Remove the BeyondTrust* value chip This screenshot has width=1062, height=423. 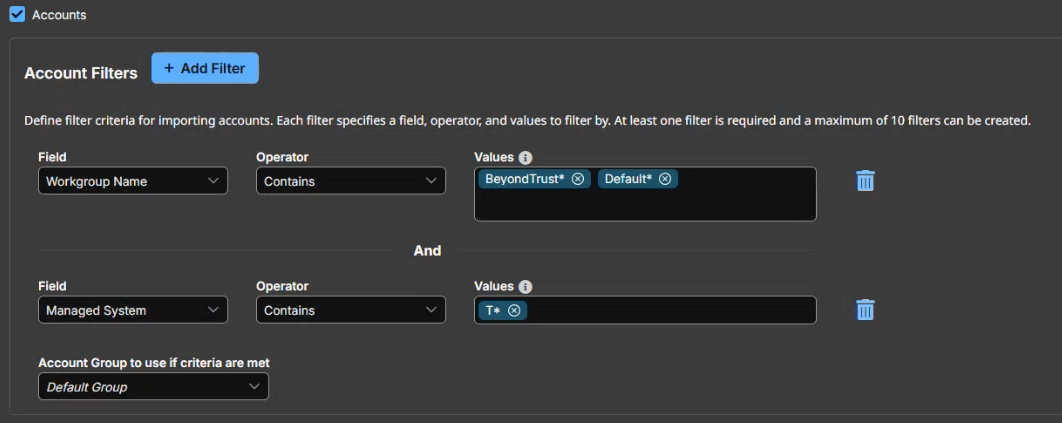pos(578,179)
